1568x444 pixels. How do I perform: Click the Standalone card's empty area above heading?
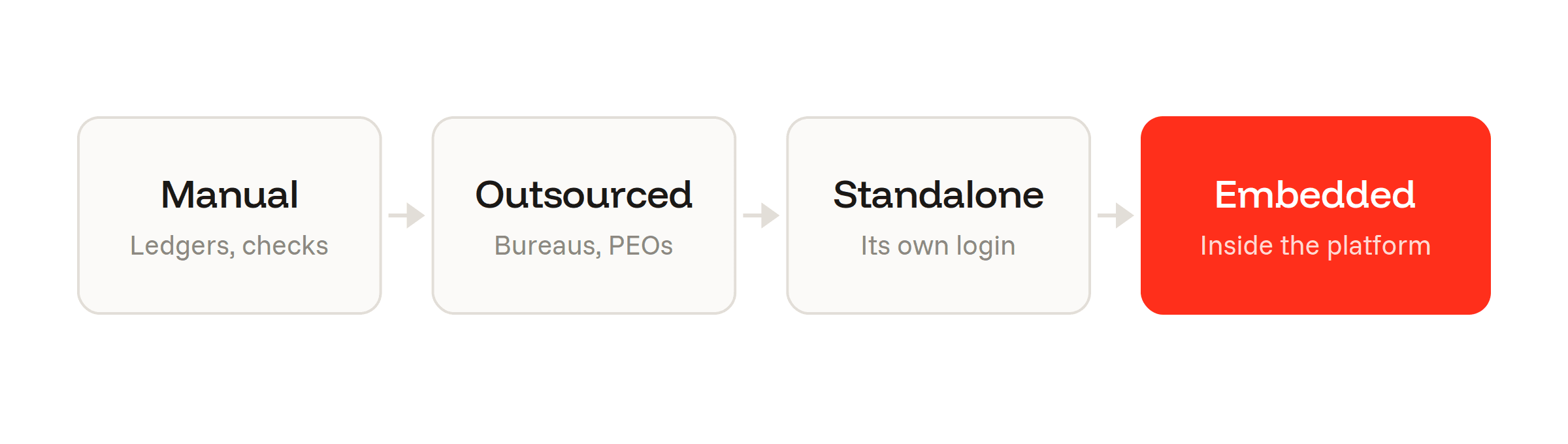(x=938, y=147)
